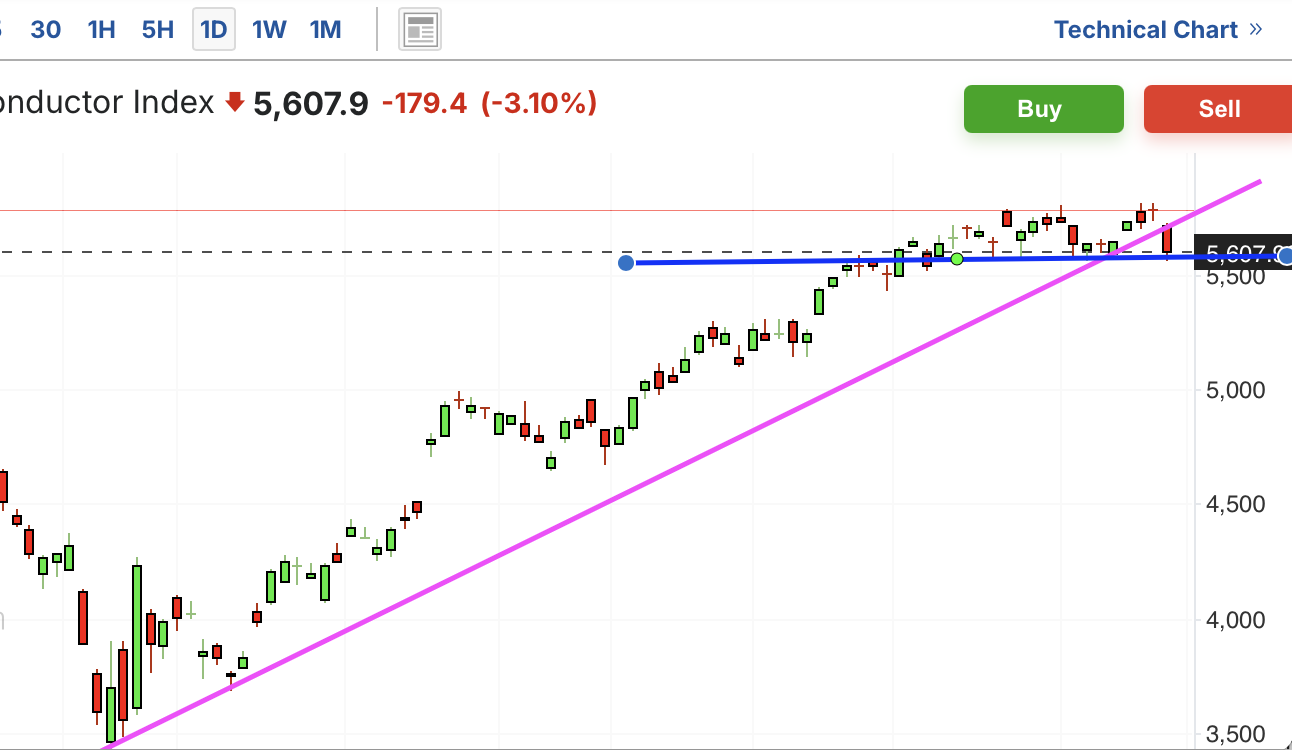Click the 4,000 price axis label

coord(1236,620)
